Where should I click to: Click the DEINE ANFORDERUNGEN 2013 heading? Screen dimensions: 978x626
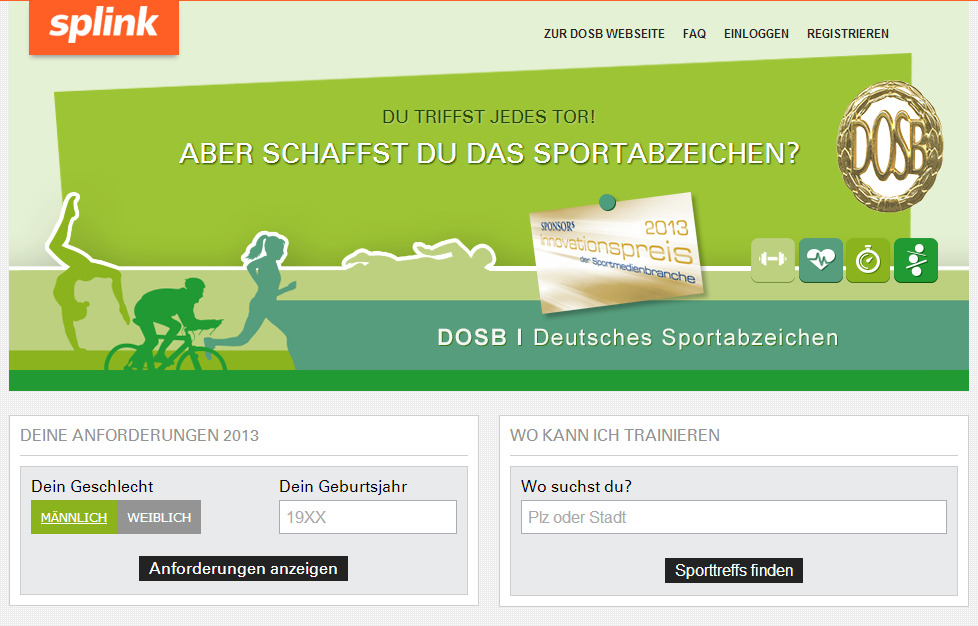click(x=139, y=435)
